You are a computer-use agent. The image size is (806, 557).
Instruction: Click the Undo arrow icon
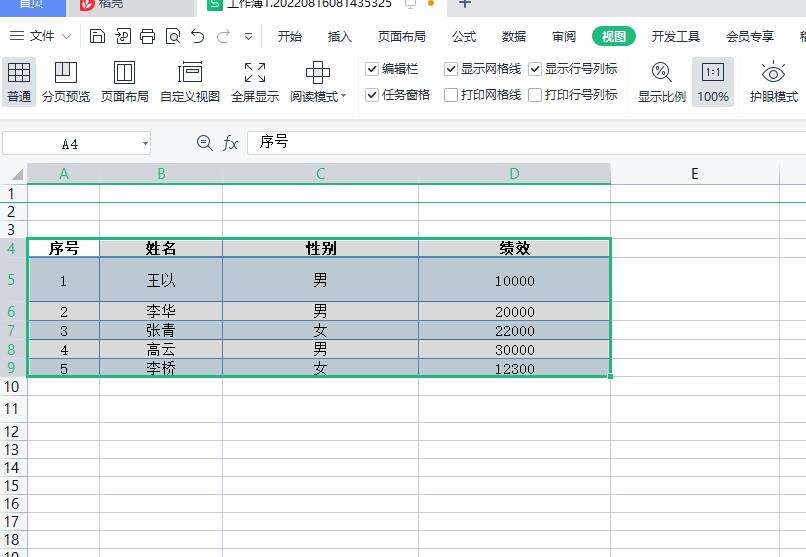(x=197, y=36)
